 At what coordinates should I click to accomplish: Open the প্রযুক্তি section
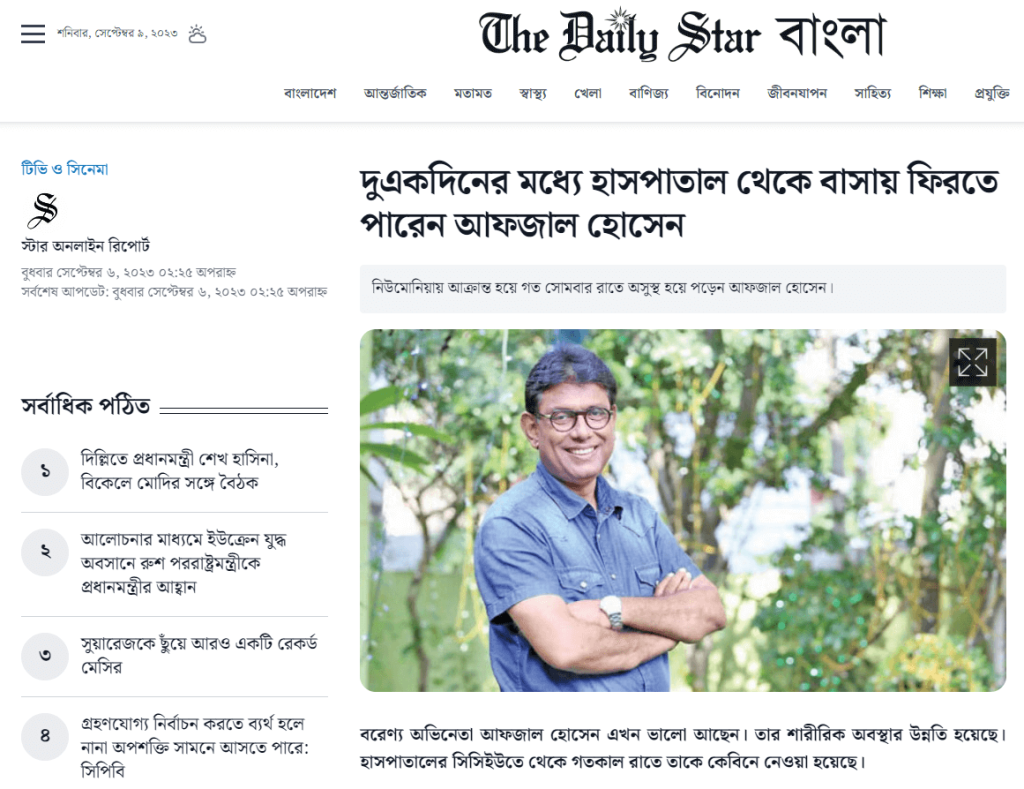(x=992, y=93)
